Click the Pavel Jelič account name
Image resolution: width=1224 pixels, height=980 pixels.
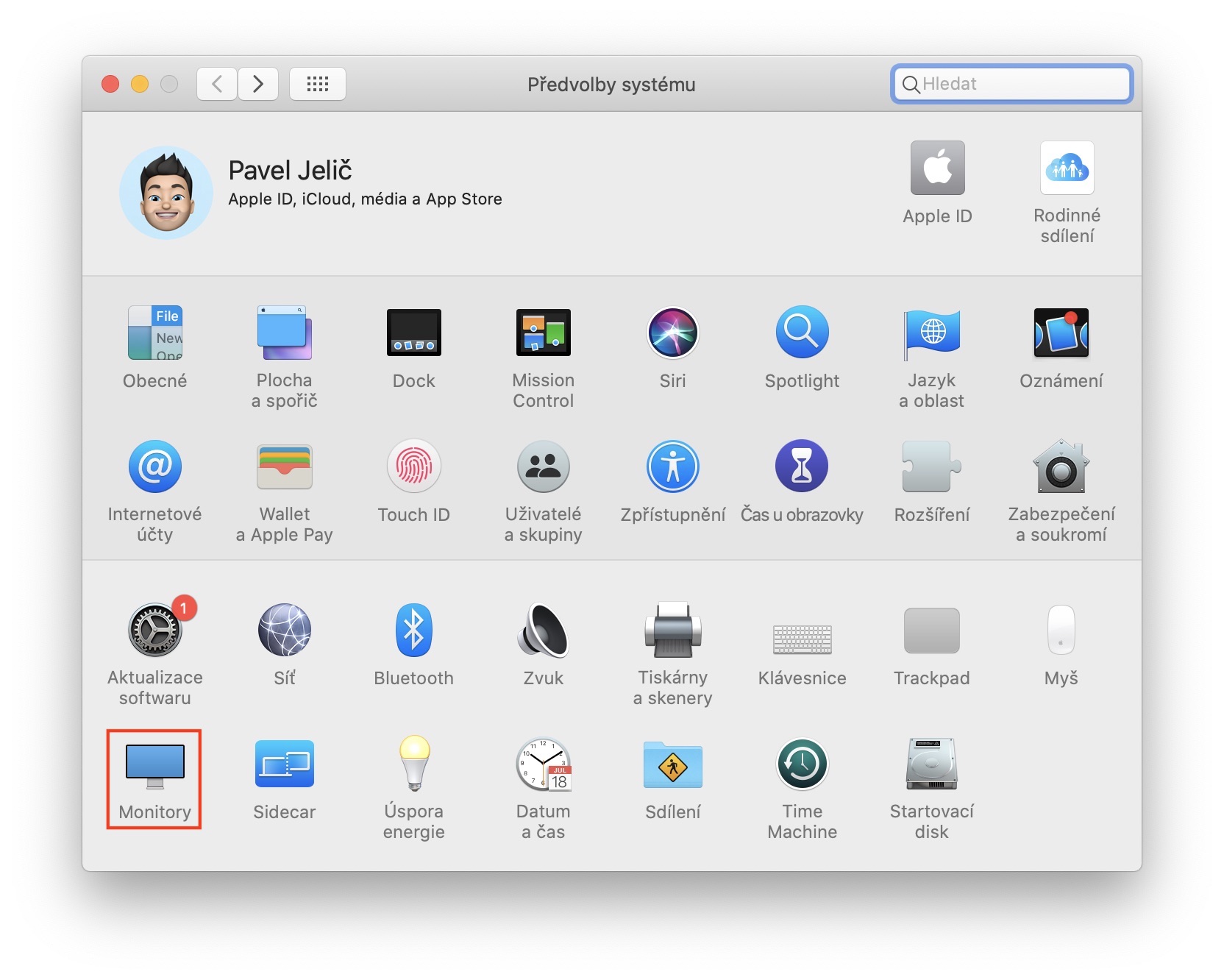coord(290,170)
